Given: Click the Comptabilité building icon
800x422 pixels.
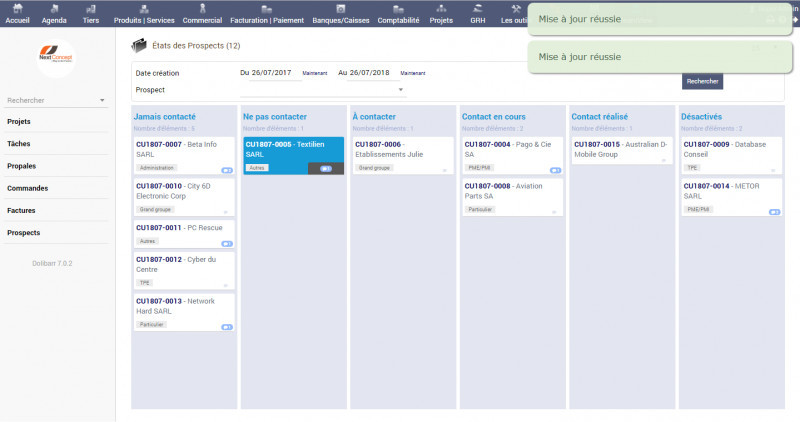Looking at the screenshot, I should point(398,9).
